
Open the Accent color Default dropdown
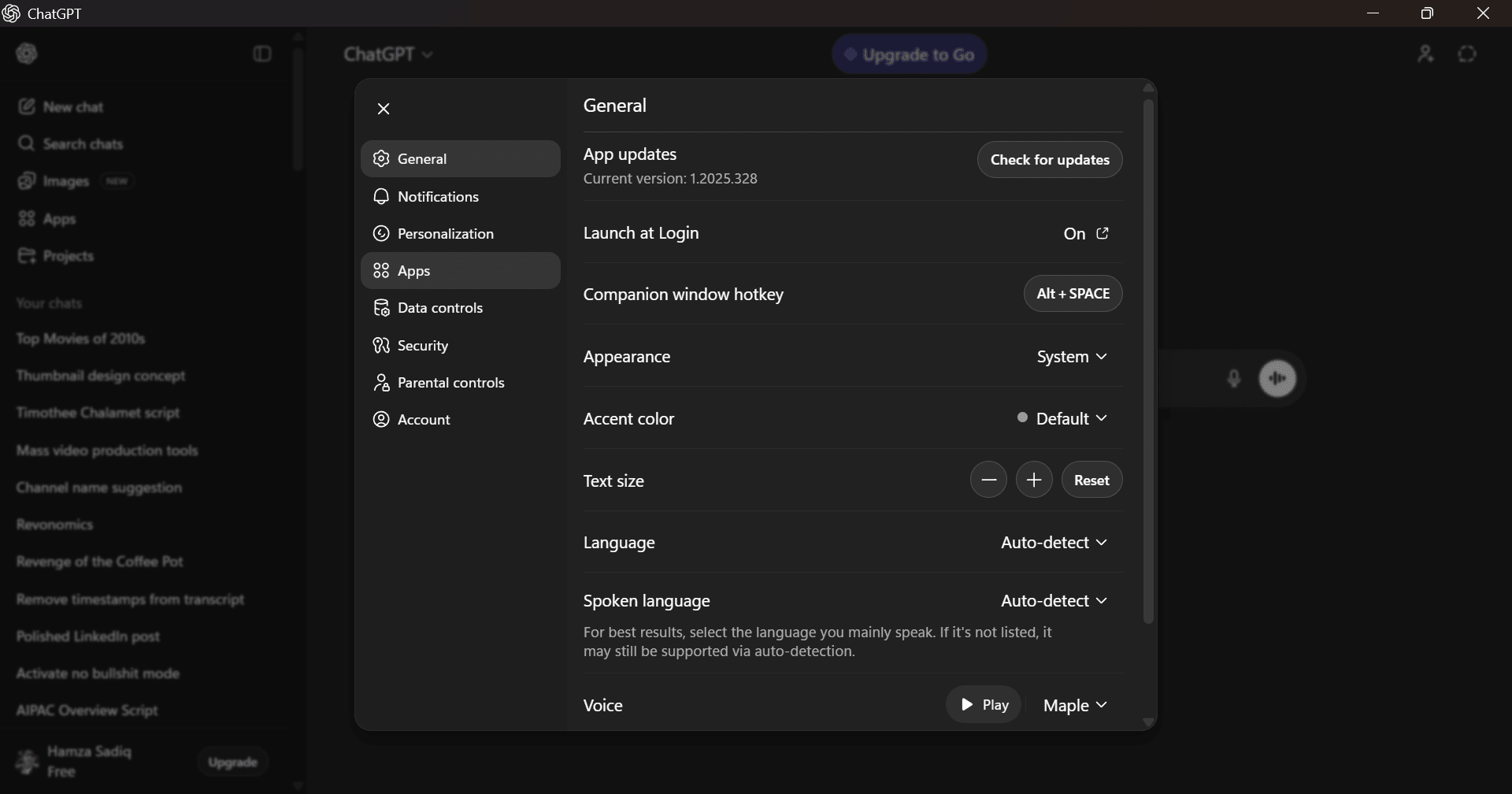point(1063,418)
